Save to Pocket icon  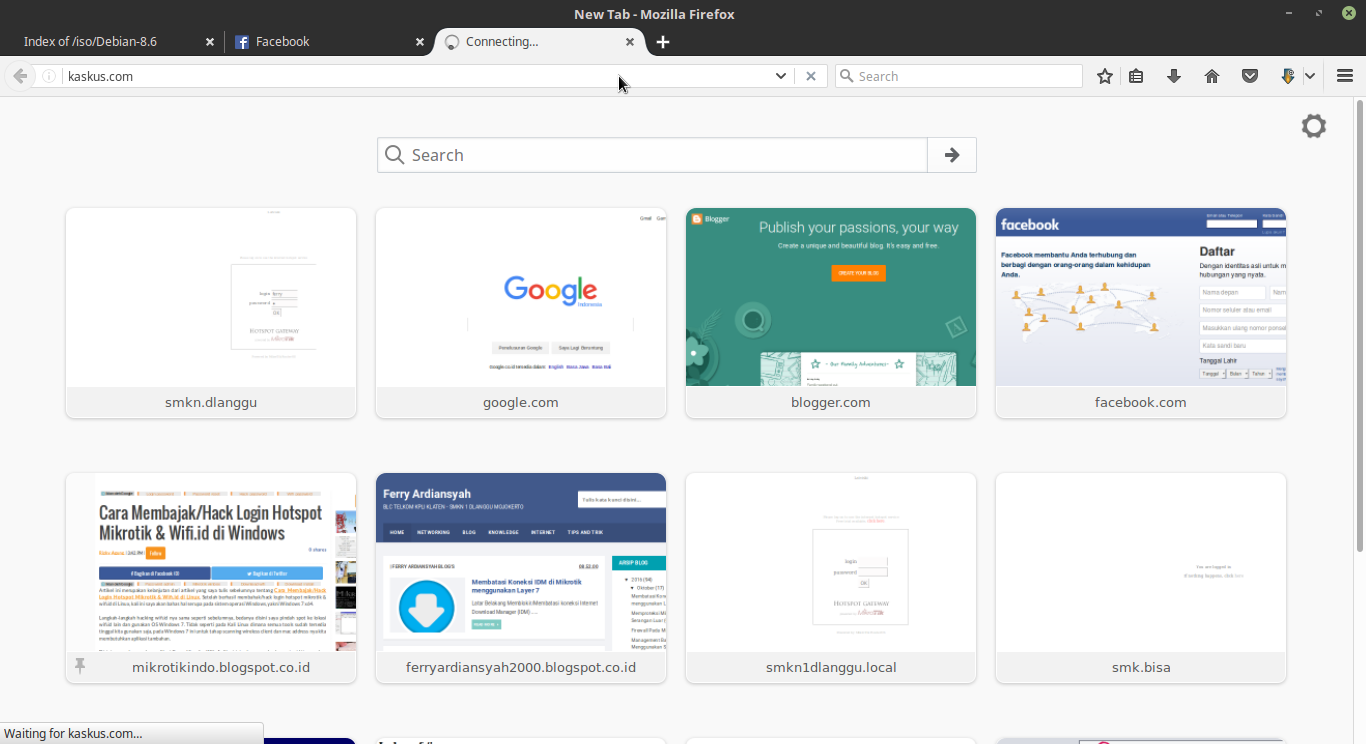pos(1250,76)
